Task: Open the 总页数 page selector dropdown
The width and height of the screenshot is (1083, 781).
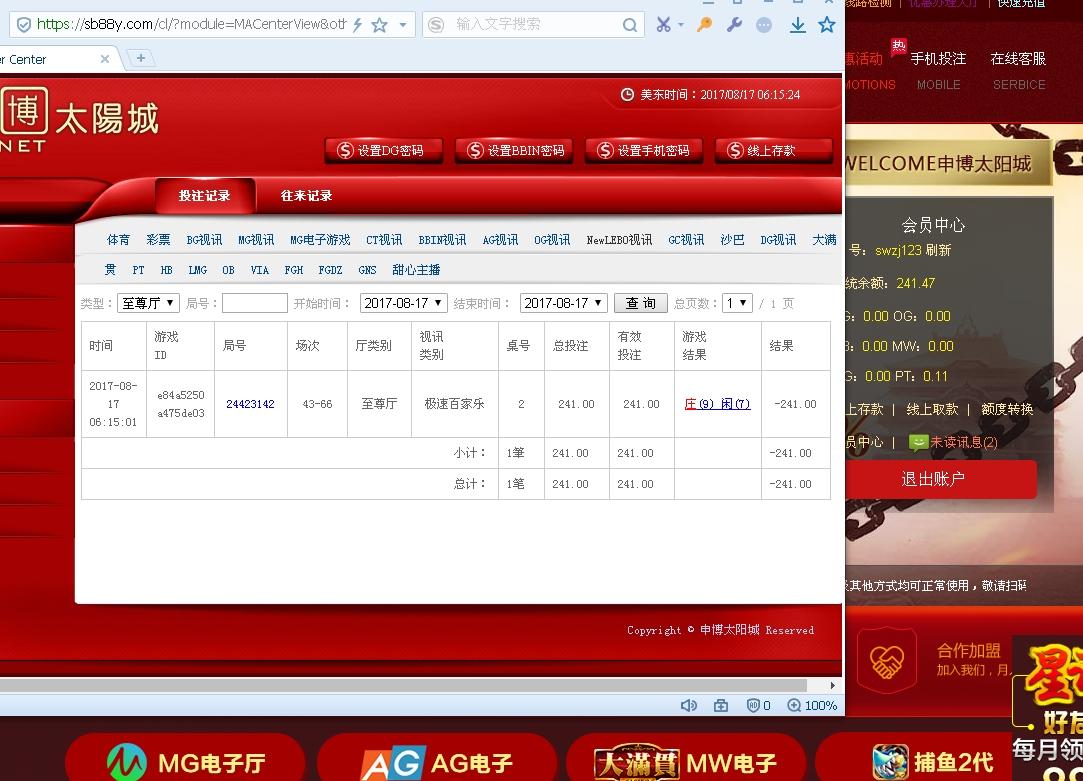Action: pos(737,302)
